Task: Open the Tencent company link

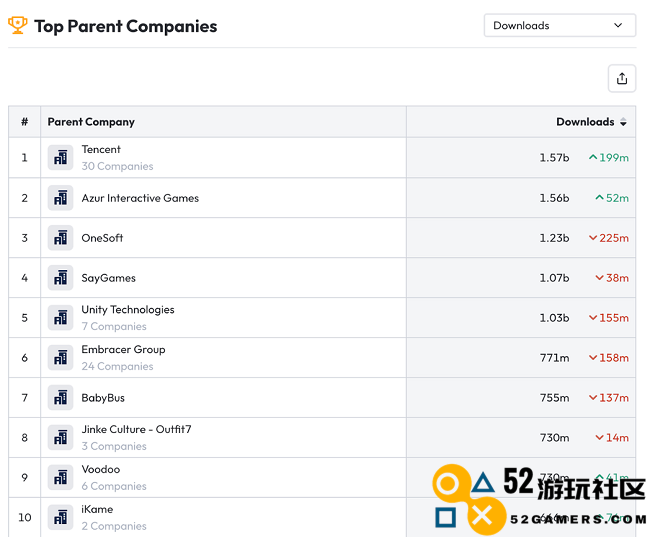Action: pos(101,150)
